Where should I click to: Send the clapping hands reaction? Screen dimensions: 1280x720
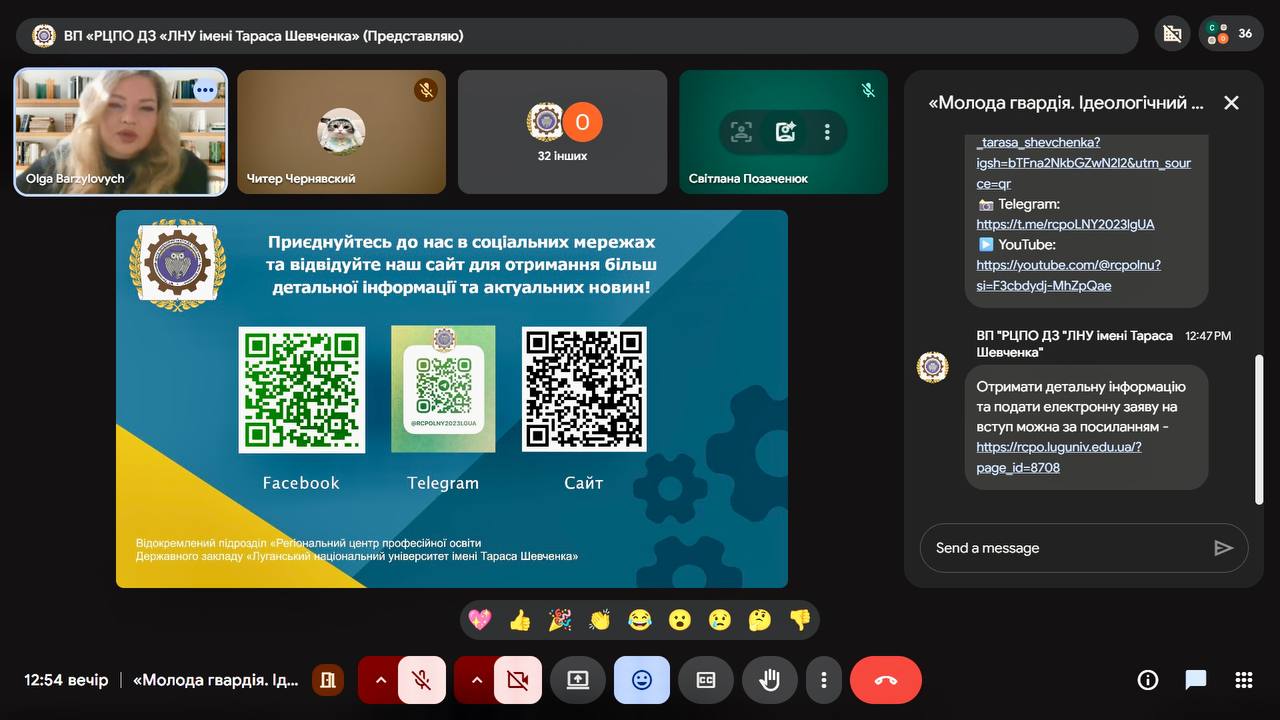click(600, 620)
